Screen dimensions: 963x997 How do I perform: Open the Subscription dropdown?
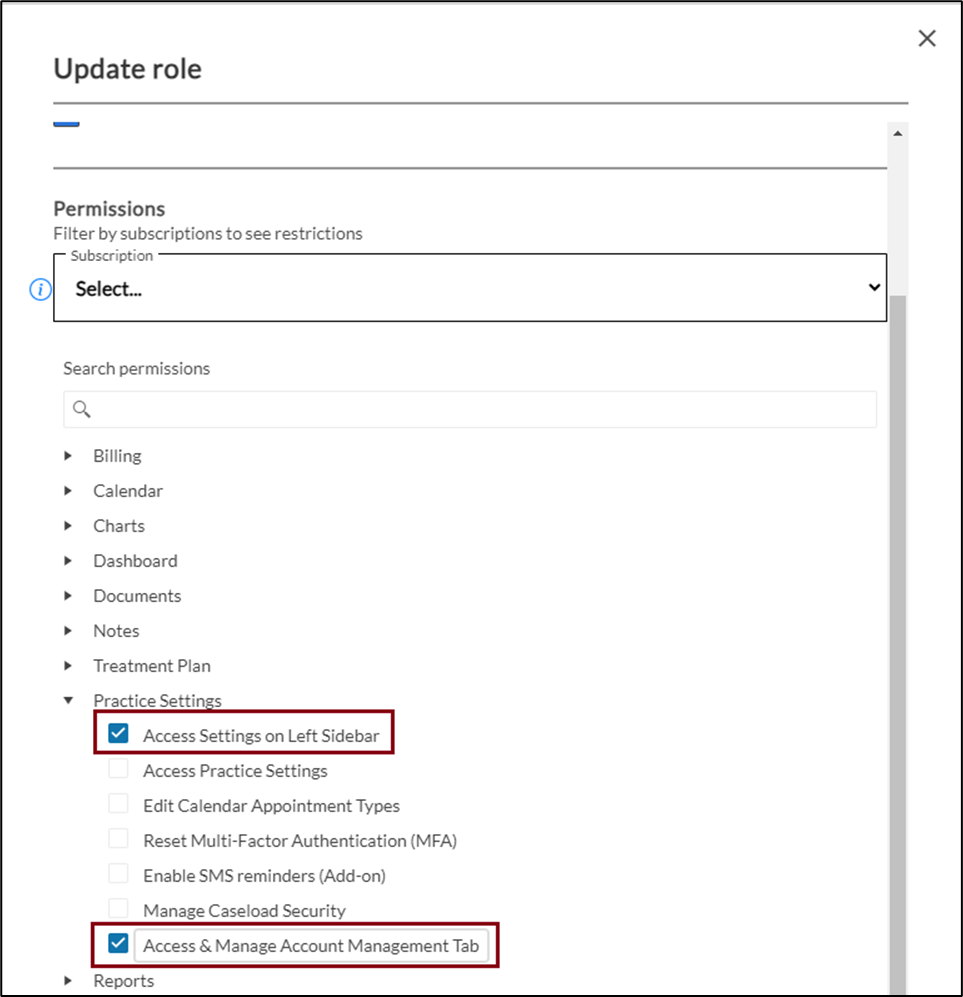click(x=470, y=288)
